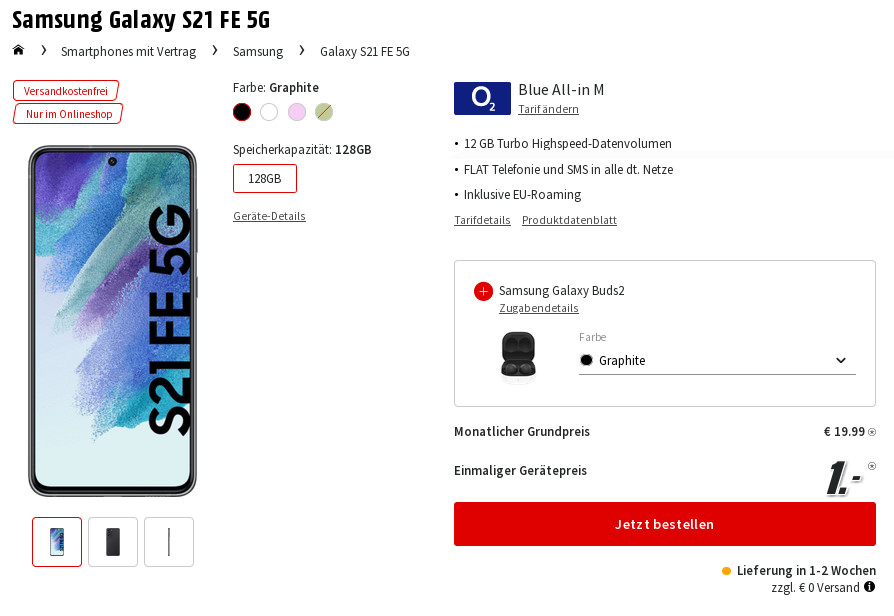Open the Tarifdetails link

coord(481,220)
